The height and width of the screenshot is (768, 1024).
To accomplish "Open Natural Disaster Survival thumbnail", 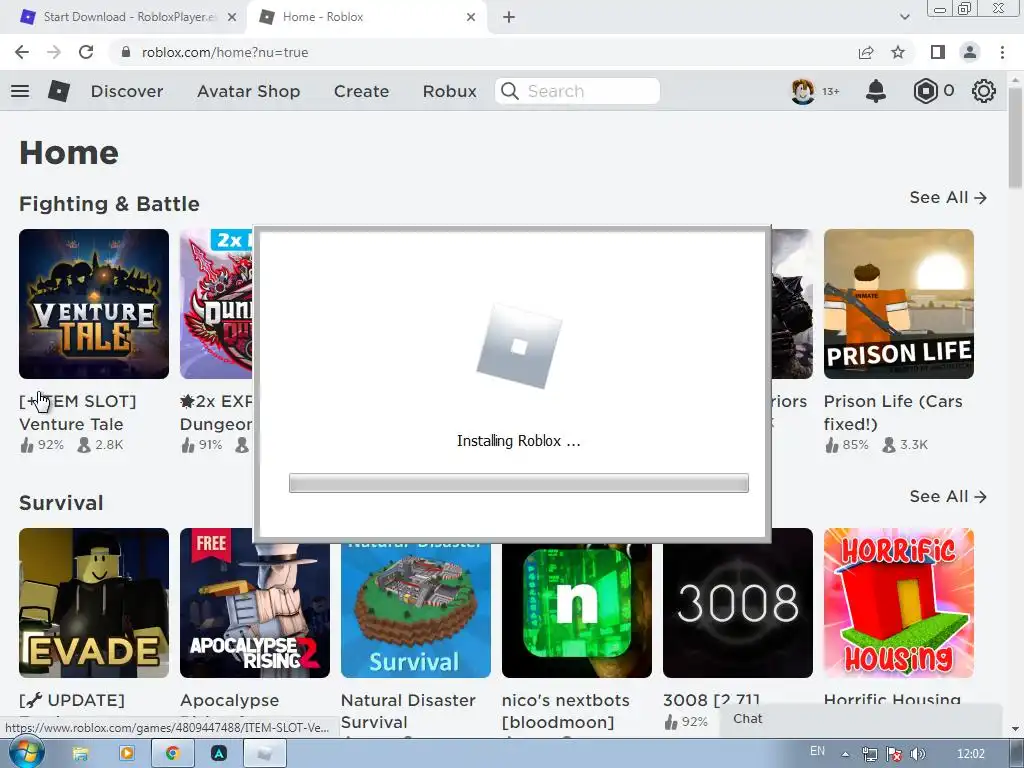I will pos(416,611).
